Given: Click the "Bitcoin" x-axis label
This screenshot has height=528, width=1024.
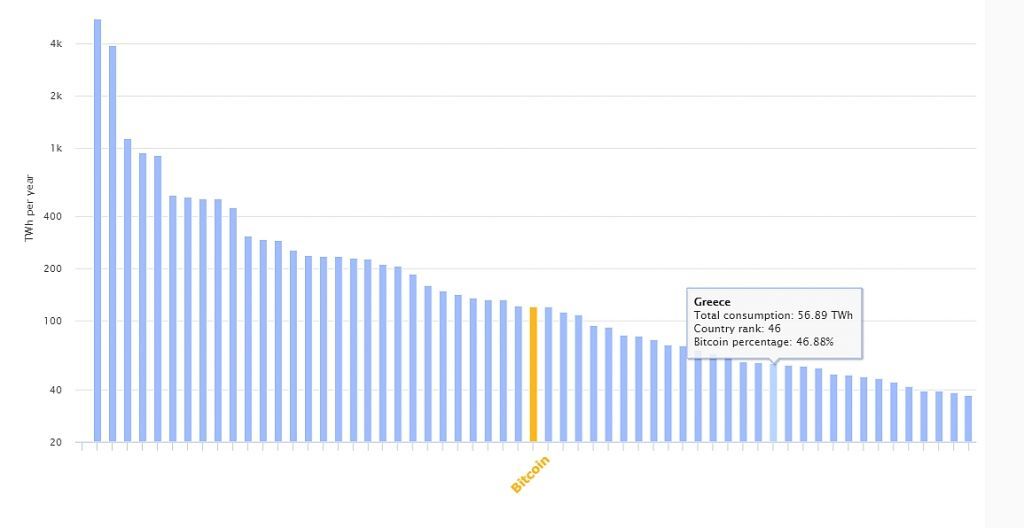Looking at the screenshot, I should [x=530, y=474].
